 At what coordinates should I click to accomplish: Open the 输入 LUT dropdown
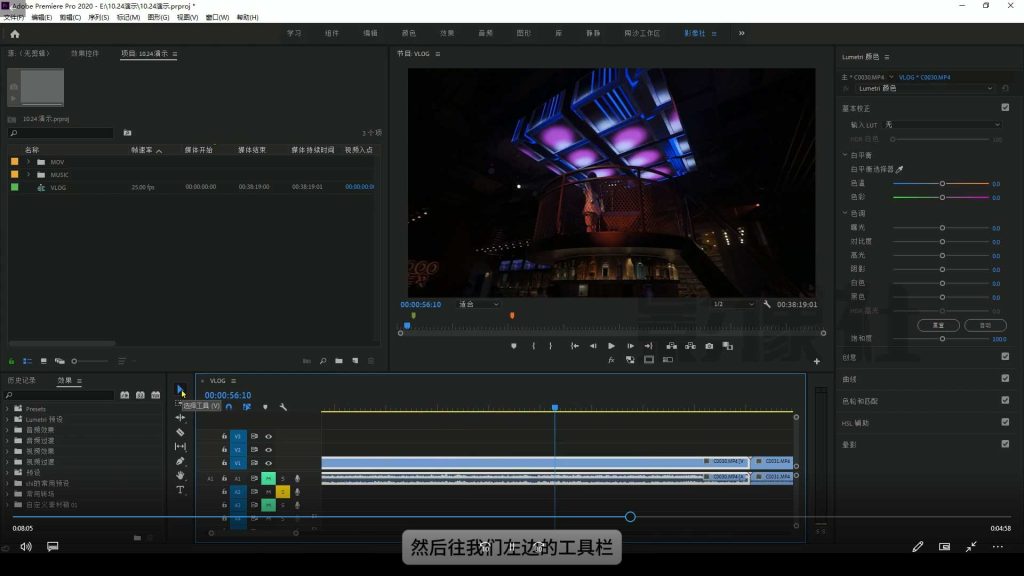pyautogui.click(x=942, y=125)
